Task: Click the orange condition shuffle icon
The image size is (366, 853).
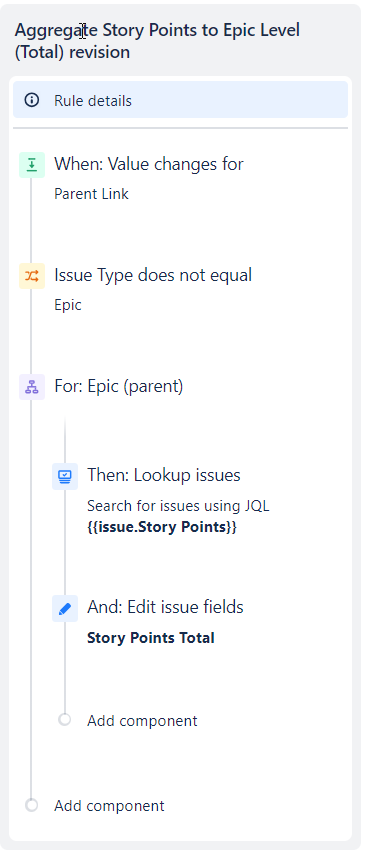Action: click(x=32, y=276)
